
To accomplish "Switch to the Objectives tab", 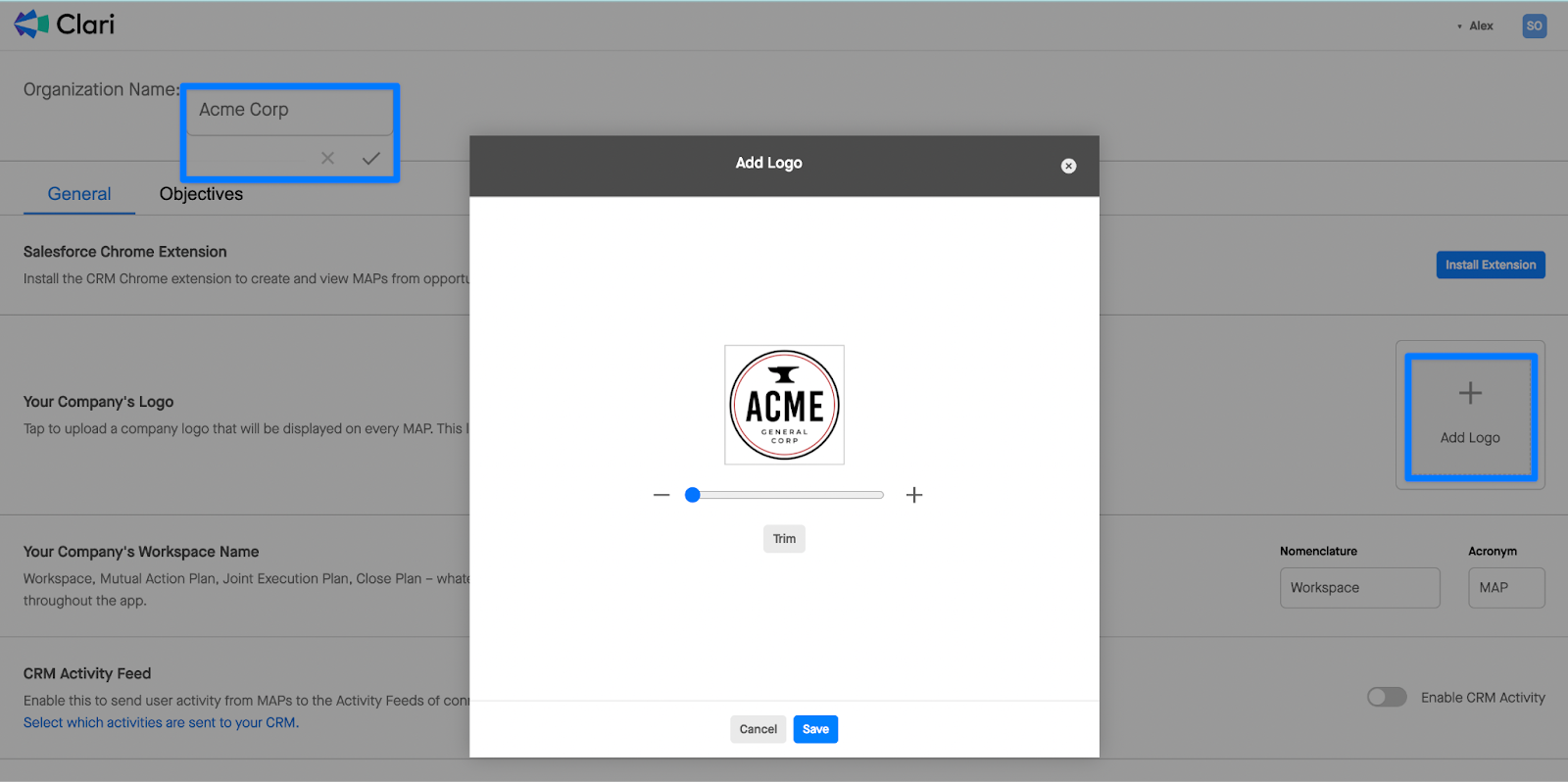I will [201, 194].
